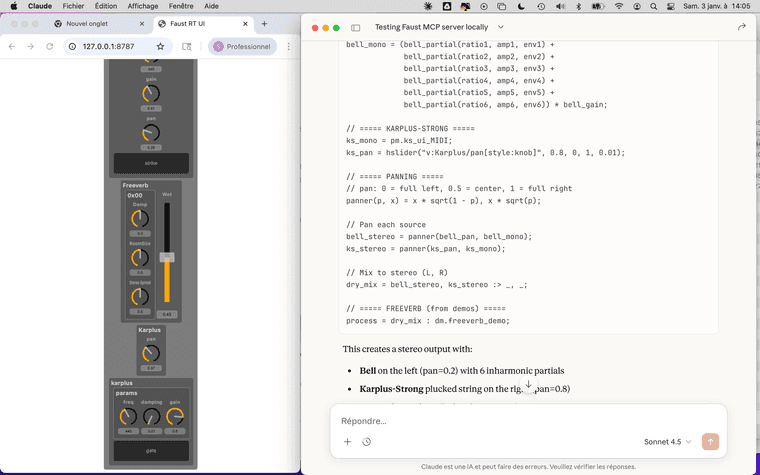Viewport: 760px width, 475px height.
Task: Toggle the Claude sidebar panel icon
Action: coord(356,28)
